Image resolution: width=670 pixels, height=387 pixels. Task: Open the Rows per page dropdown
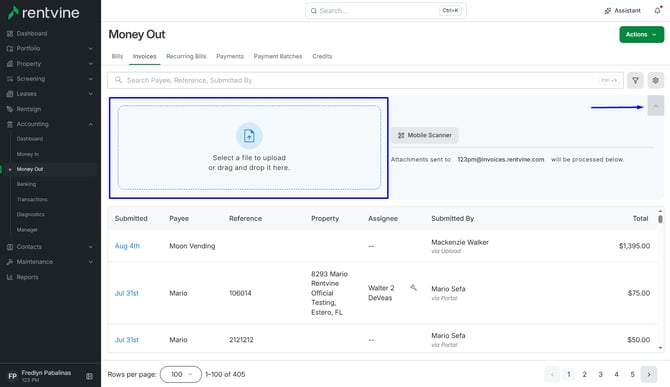coord(181,375)
